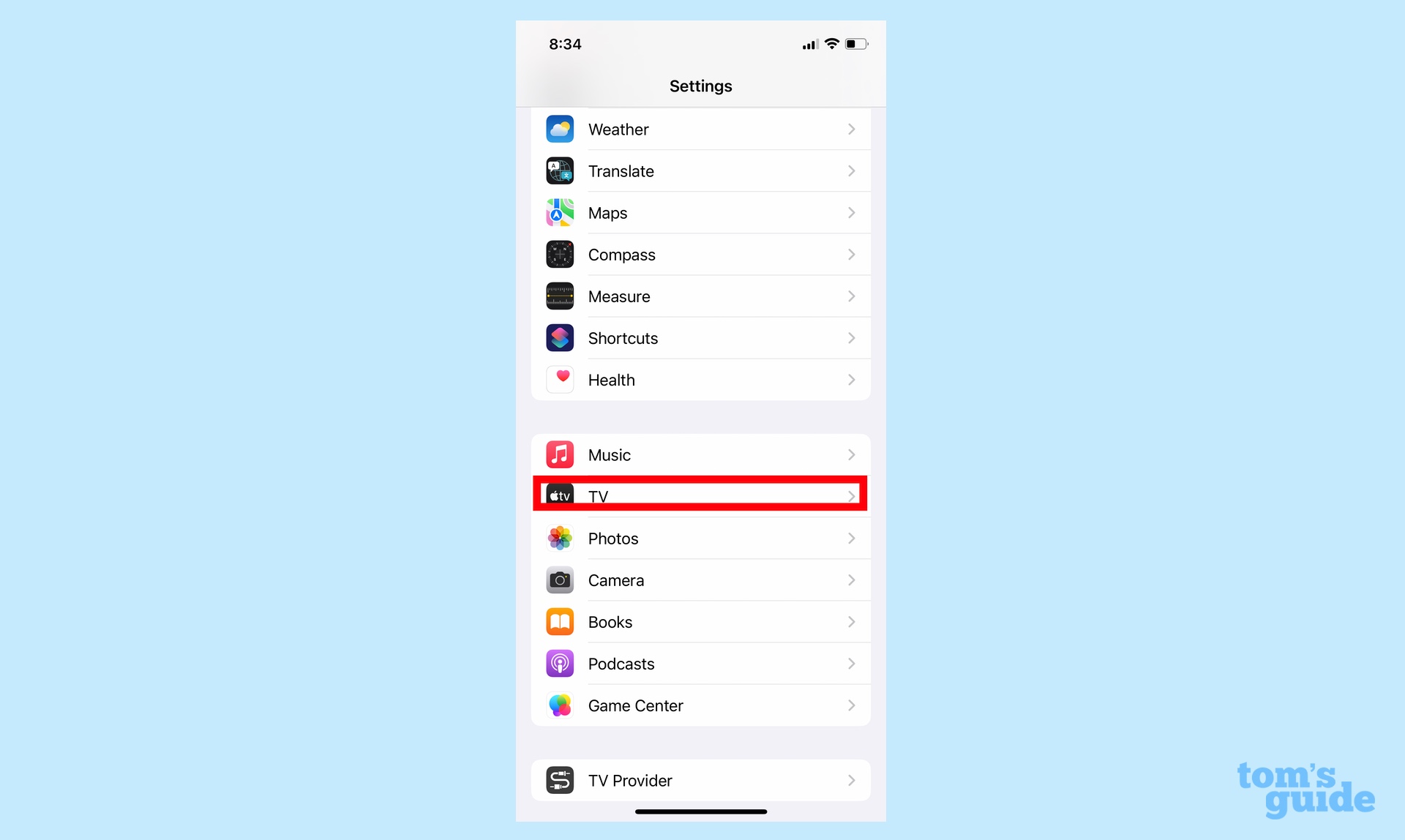Expand the Shortcuts chevron arrow
The image size is (1405, 840).
[851, 338]
